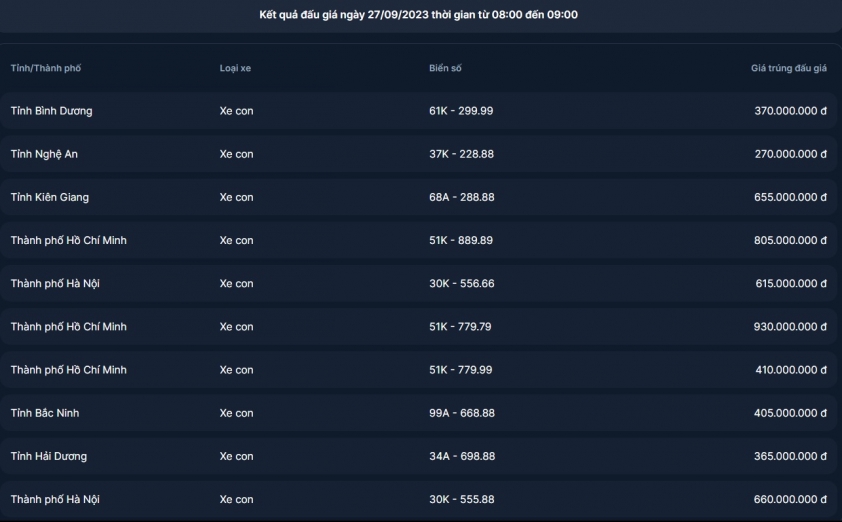Click the 930.000.000 đ price

point(790,327)
